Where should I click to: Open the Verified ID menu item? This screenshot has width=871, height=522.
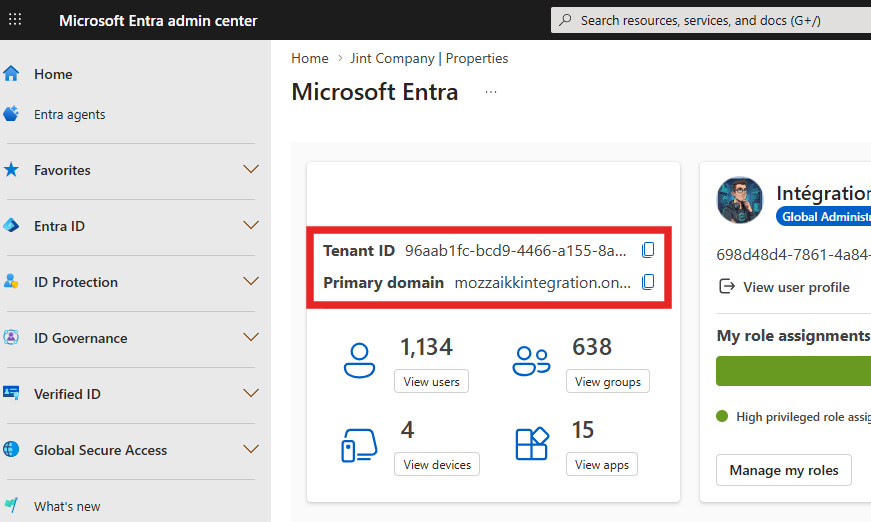(x=67, y=394)
